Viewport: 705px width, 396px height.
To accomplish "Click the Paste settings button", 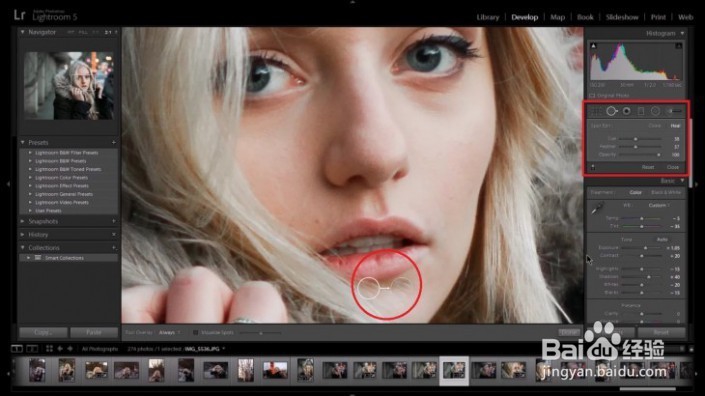I will [x=94, y=333].
